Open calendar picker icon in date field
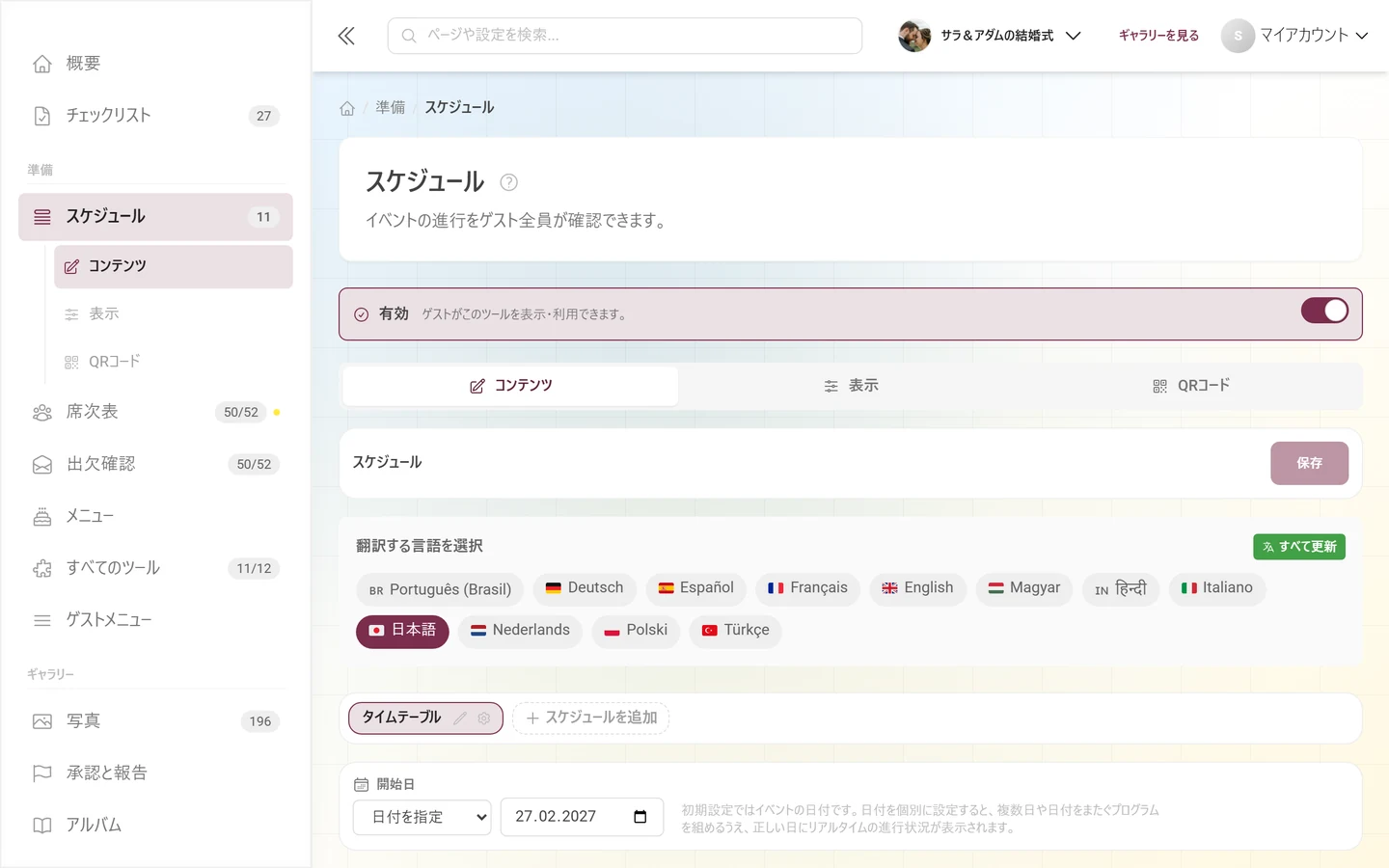This screenshot has height=868, width=1389. (640, 817)
